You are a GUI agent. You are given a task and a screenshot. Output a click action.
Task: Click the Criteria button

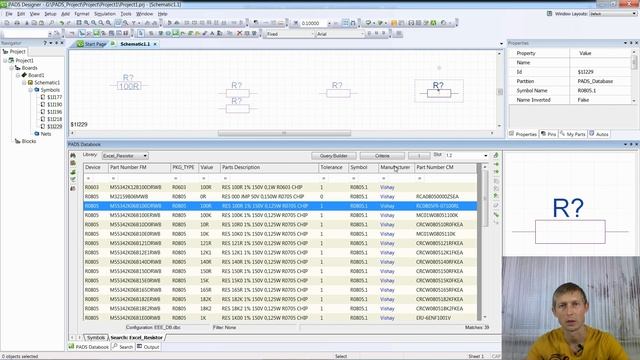[382, 156]
